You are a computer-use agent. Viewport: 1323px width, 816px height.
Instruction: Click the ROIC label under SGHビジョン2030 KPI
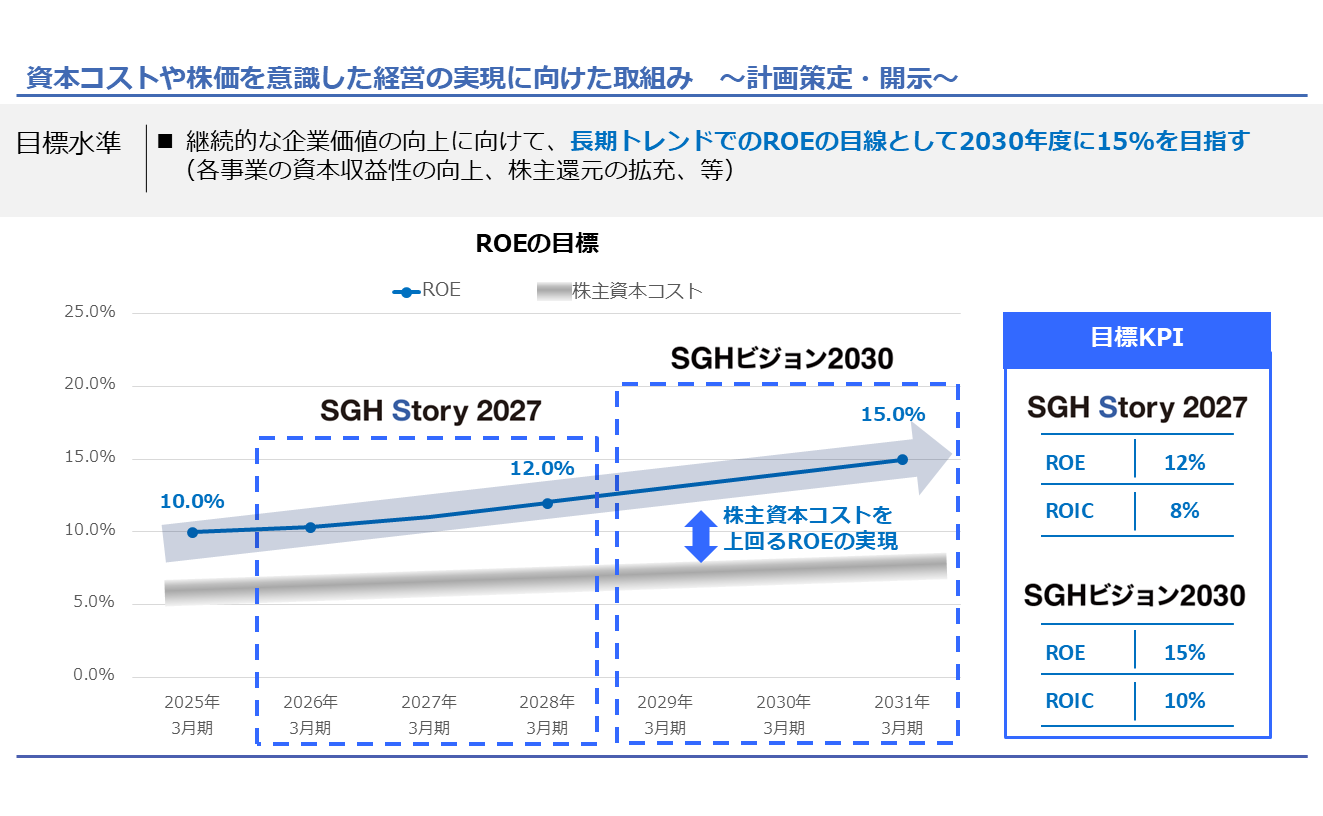coord(1070,701)
